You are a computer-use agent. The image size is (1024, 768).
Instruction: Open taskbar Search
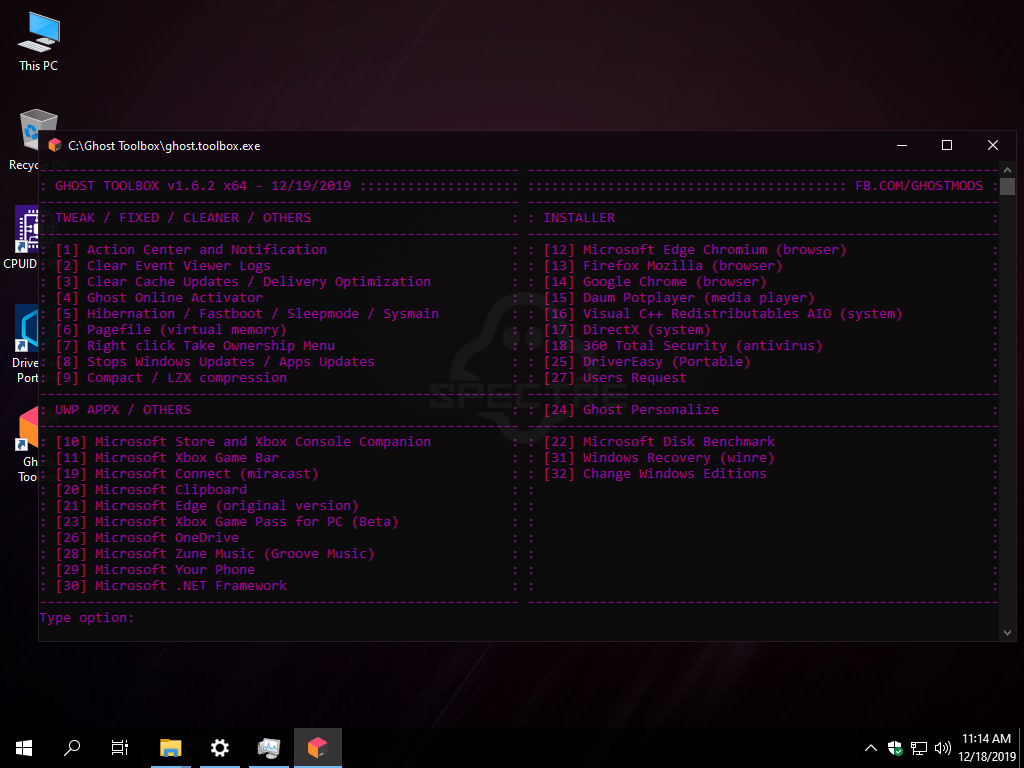(72, 748)
